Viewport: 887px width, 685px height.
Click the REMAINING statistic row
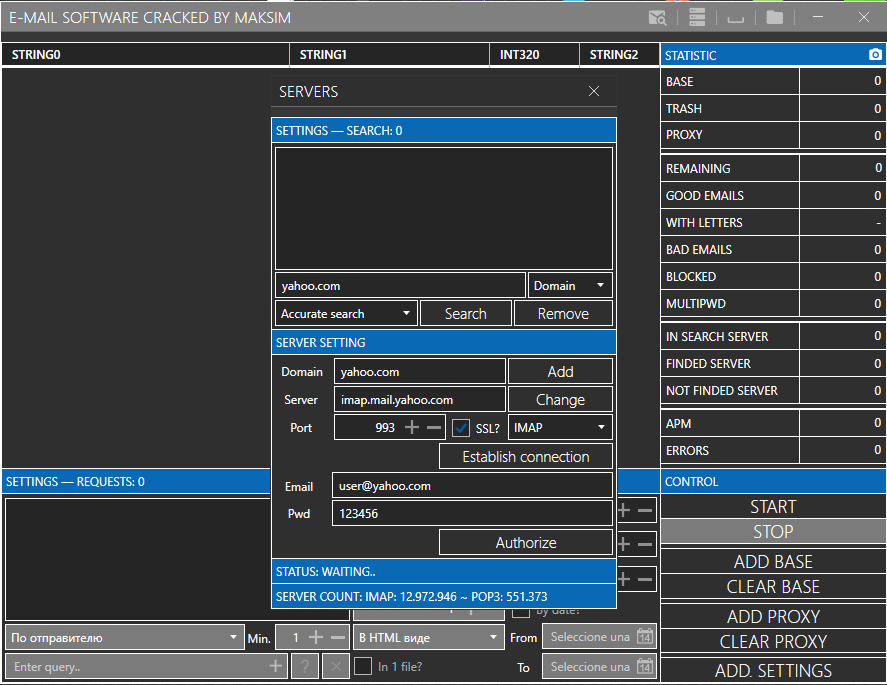point(773,169)
